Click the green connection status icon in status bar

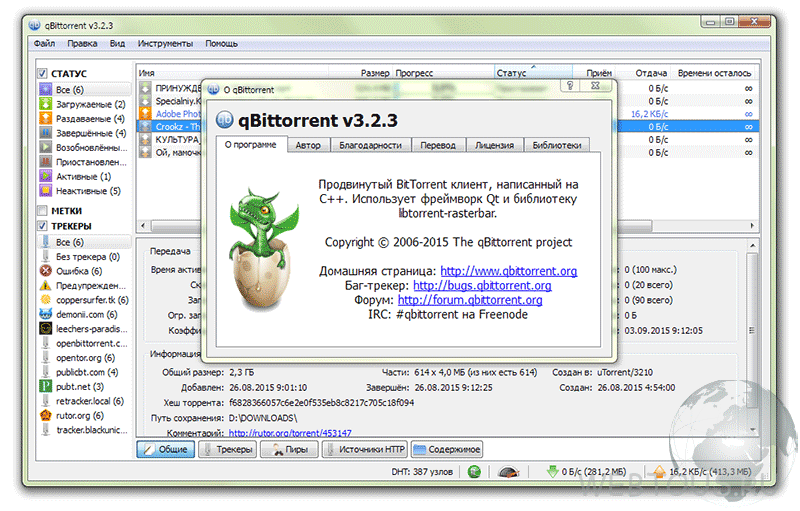click(x=474, y=472)
